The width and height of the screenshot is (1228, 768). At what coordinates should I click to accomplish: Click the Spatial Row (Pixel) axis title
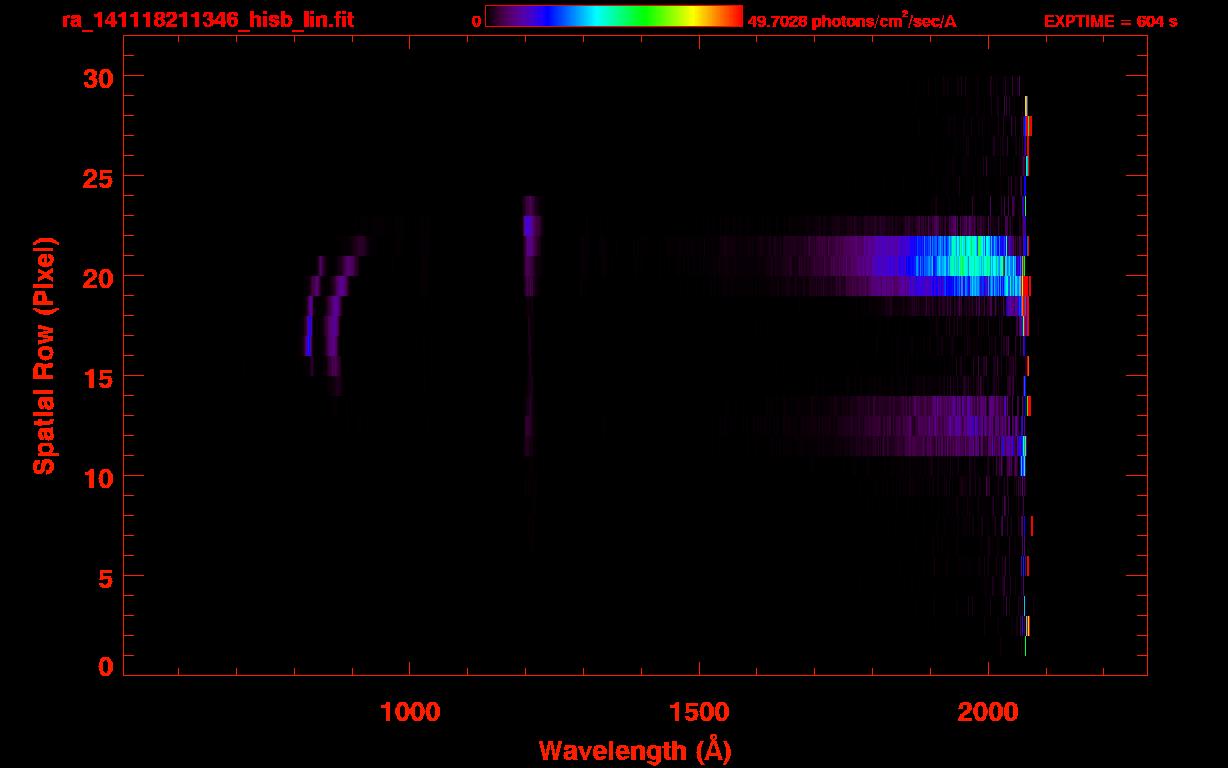click(44, 355)
